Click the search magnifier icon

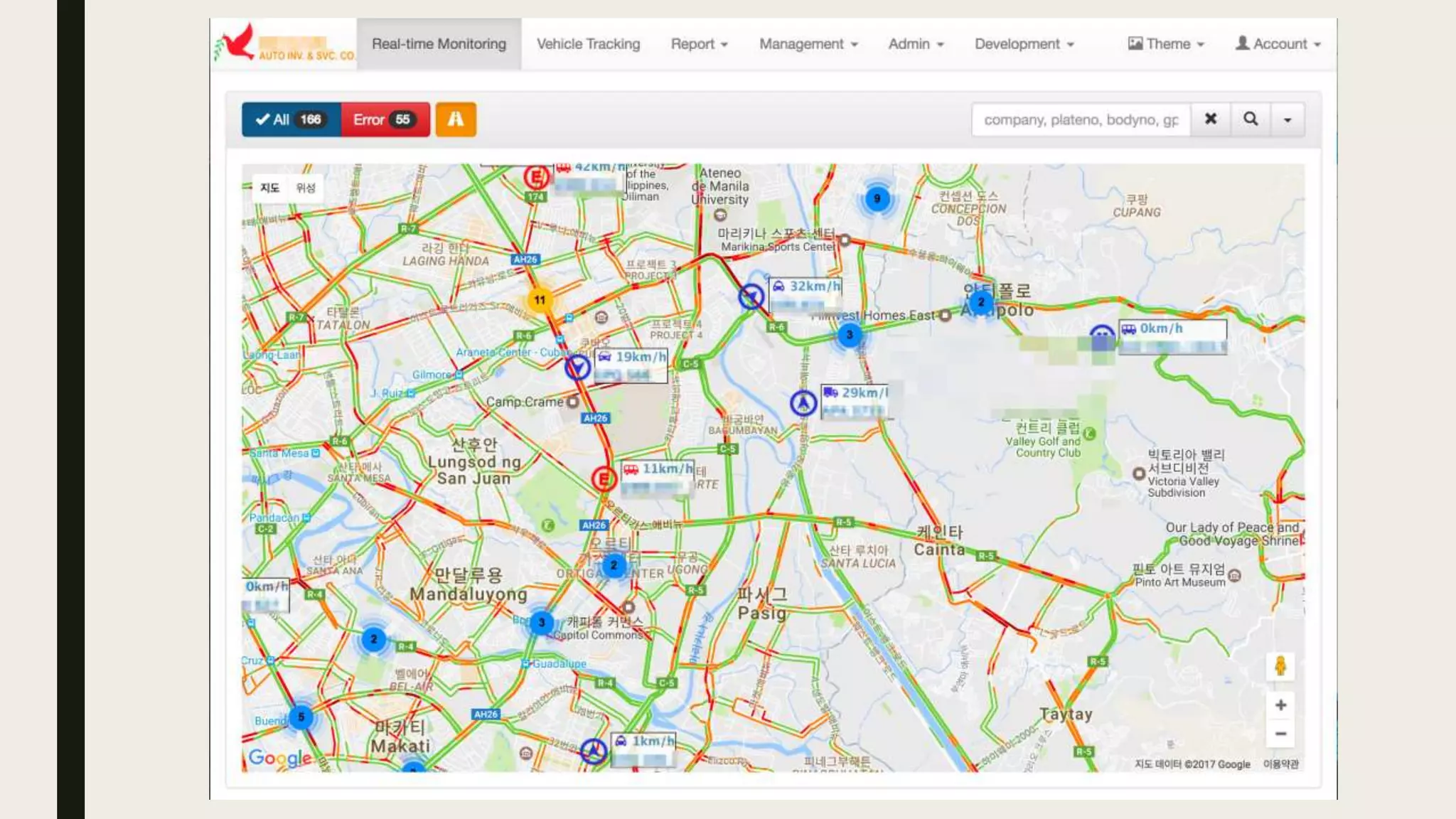(1251, 119)
